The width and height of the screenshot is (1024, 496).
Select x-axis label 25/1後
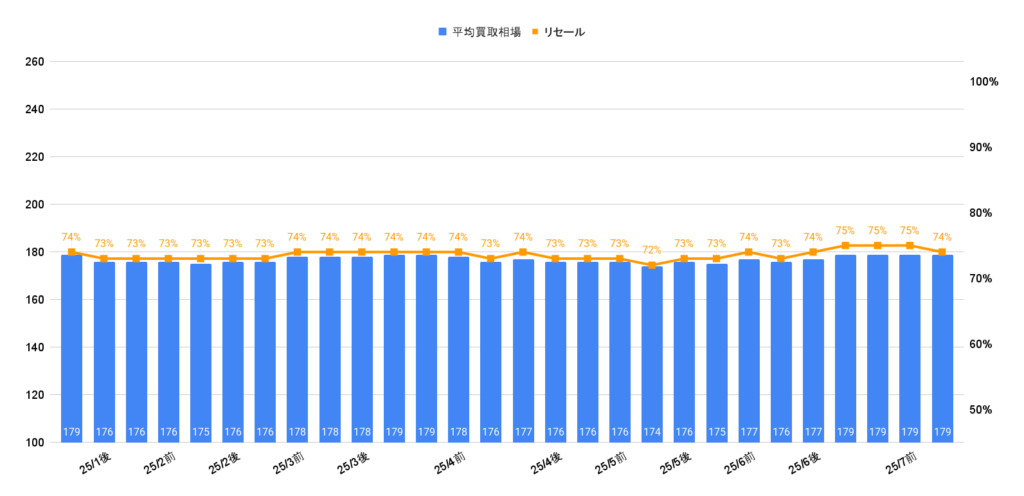[95, 465]
